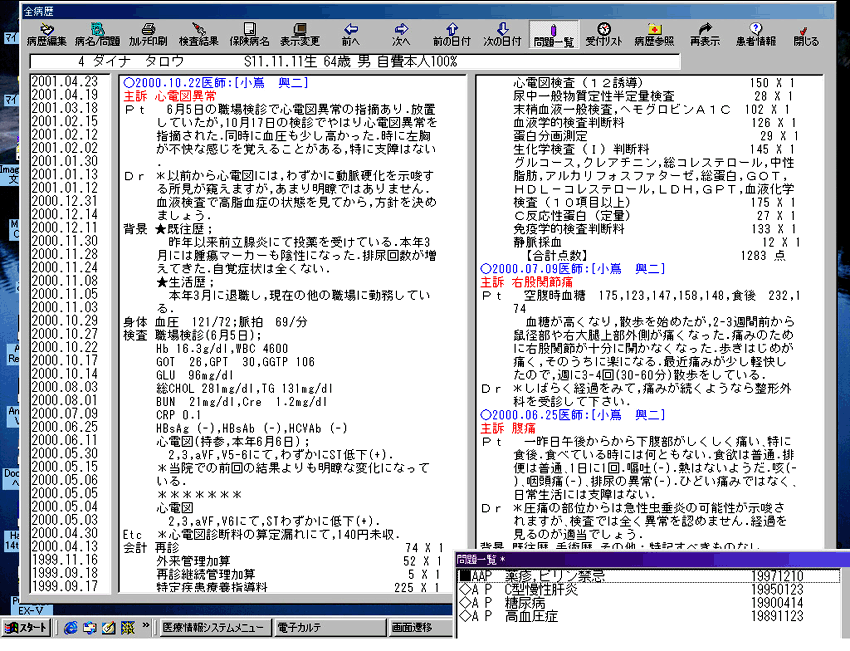
Task: Click the chief complaint 主訴 心電図異常
Action: click(x=170, y=96)
